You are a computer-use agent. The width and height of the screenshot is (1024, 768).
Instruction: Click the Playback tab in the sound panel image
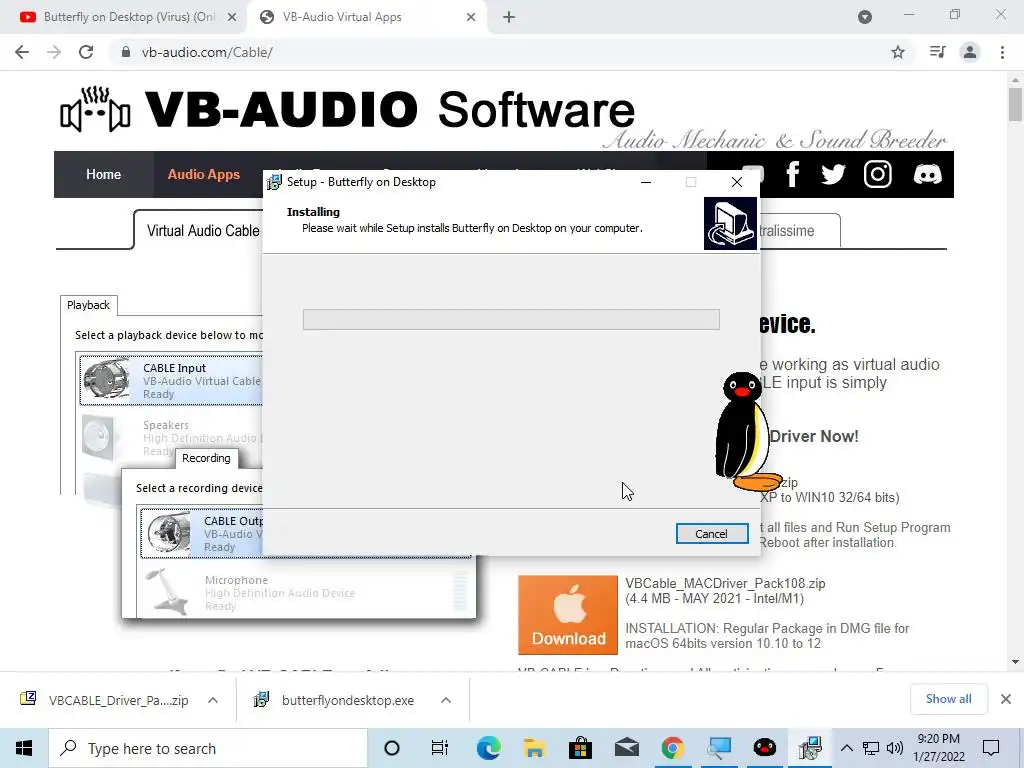coord(89,305)
